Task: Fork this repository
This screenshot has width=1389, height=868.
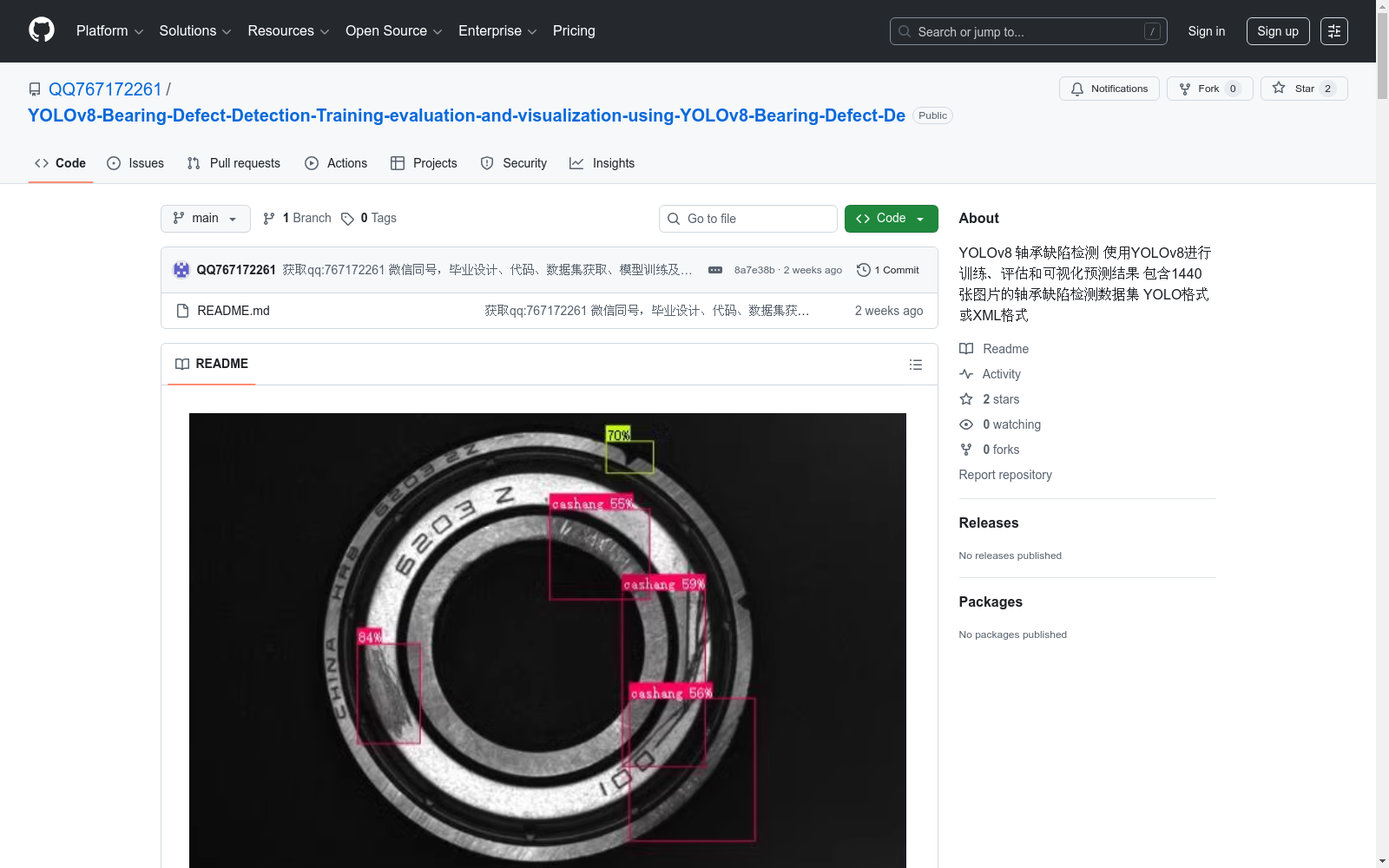Action: (1210, 89)
